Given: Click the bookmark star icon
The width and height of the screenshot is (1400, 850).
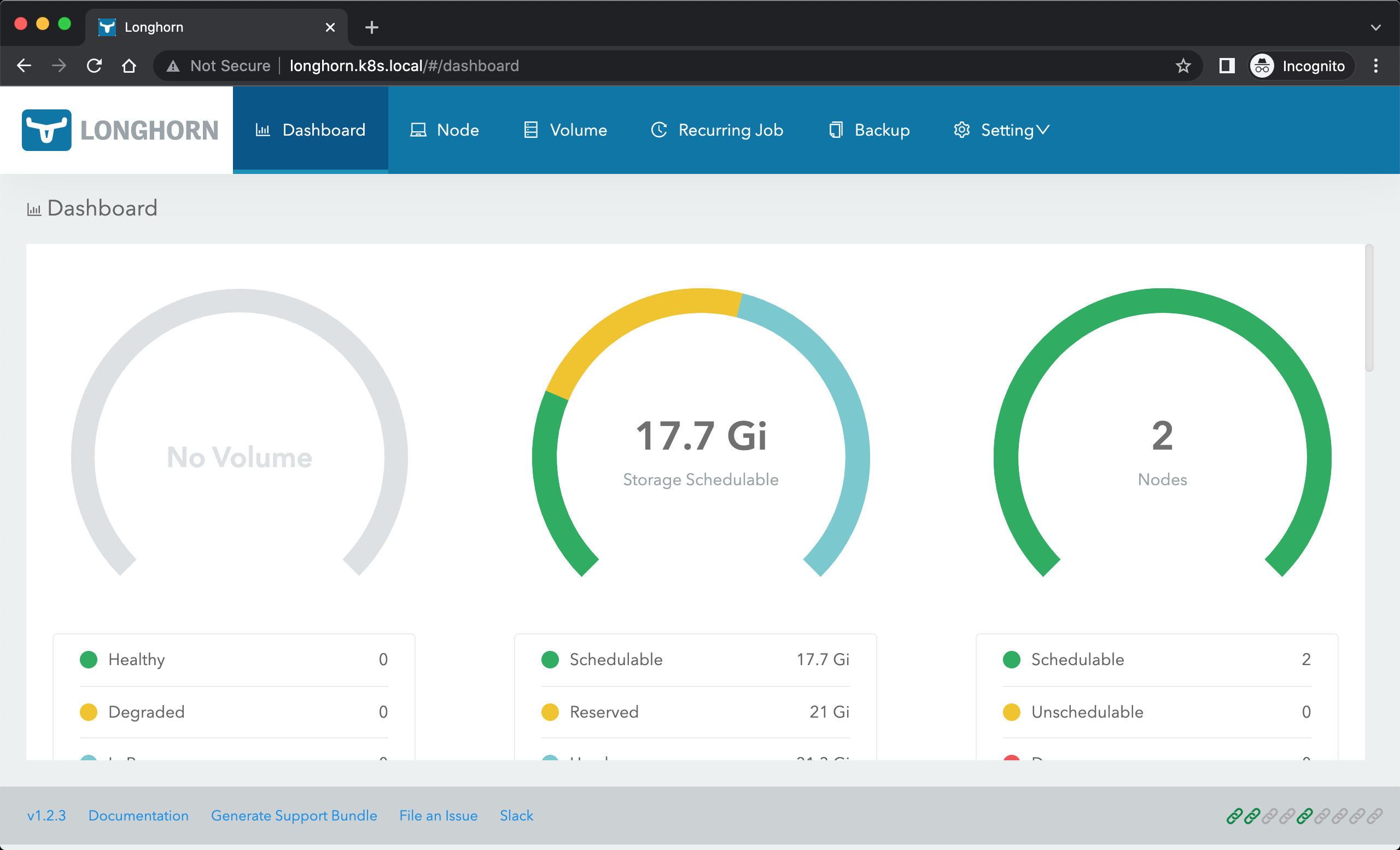Looking at the screenshot, I should pyautogui.click(x=1183, y=66).
